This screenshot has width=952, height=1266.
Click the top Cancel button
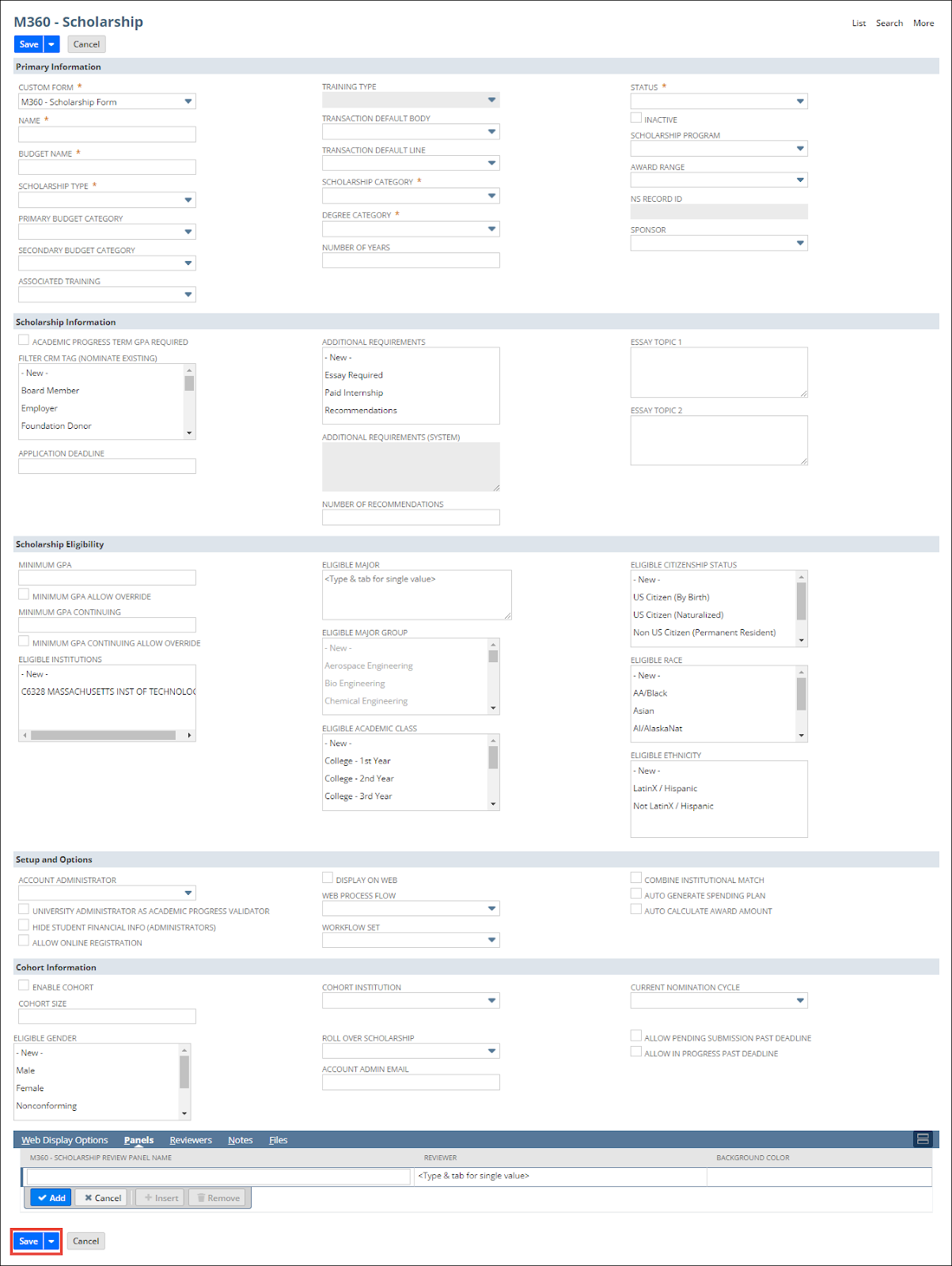(86, 44)
